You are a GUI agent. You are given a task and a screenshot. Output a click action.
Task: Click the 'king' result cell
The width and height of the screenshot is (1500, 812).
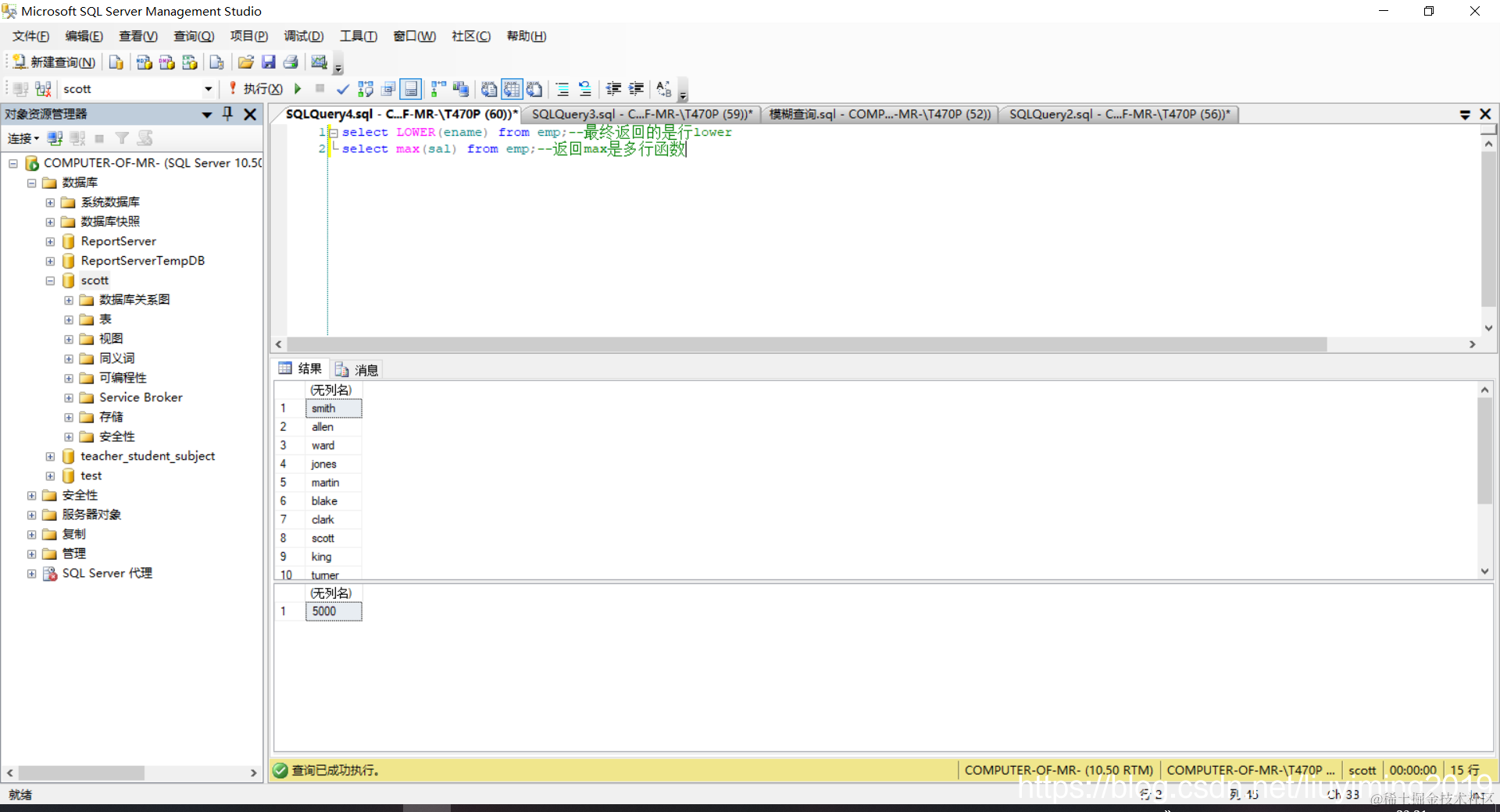pyautogui.click(x=334, y=557)
